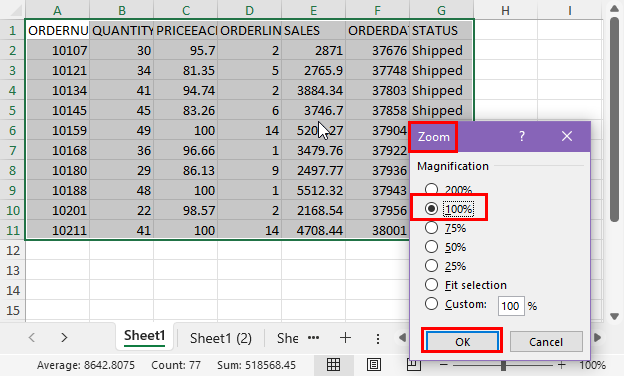This screenshot has height=376, width=624.
Task: Click the Count: 77 status entry
Action: pyautogui.click(x=176, y=365)
